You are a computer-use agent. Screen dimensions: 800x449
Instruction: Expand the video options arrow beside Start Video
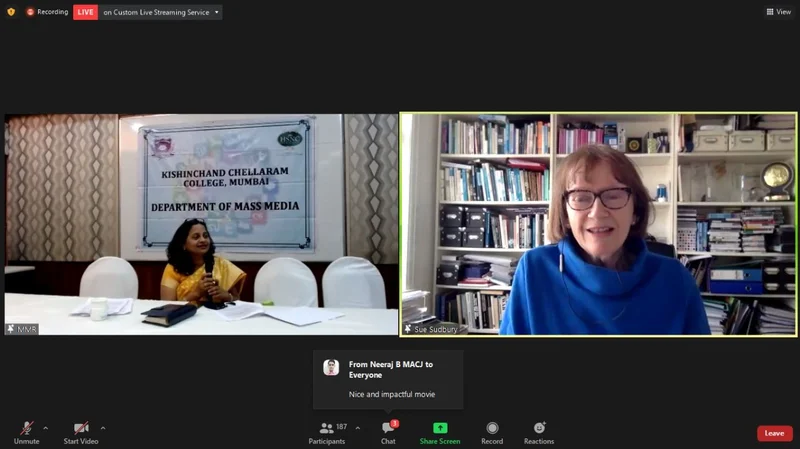(102, 428)
